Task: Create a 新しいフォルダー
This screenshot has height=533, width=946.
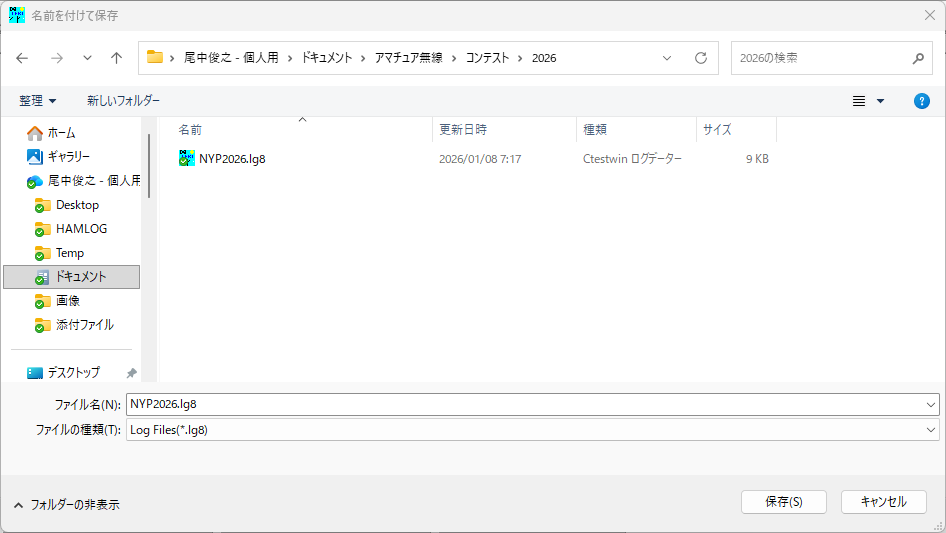Action: [x=123, y=101]
